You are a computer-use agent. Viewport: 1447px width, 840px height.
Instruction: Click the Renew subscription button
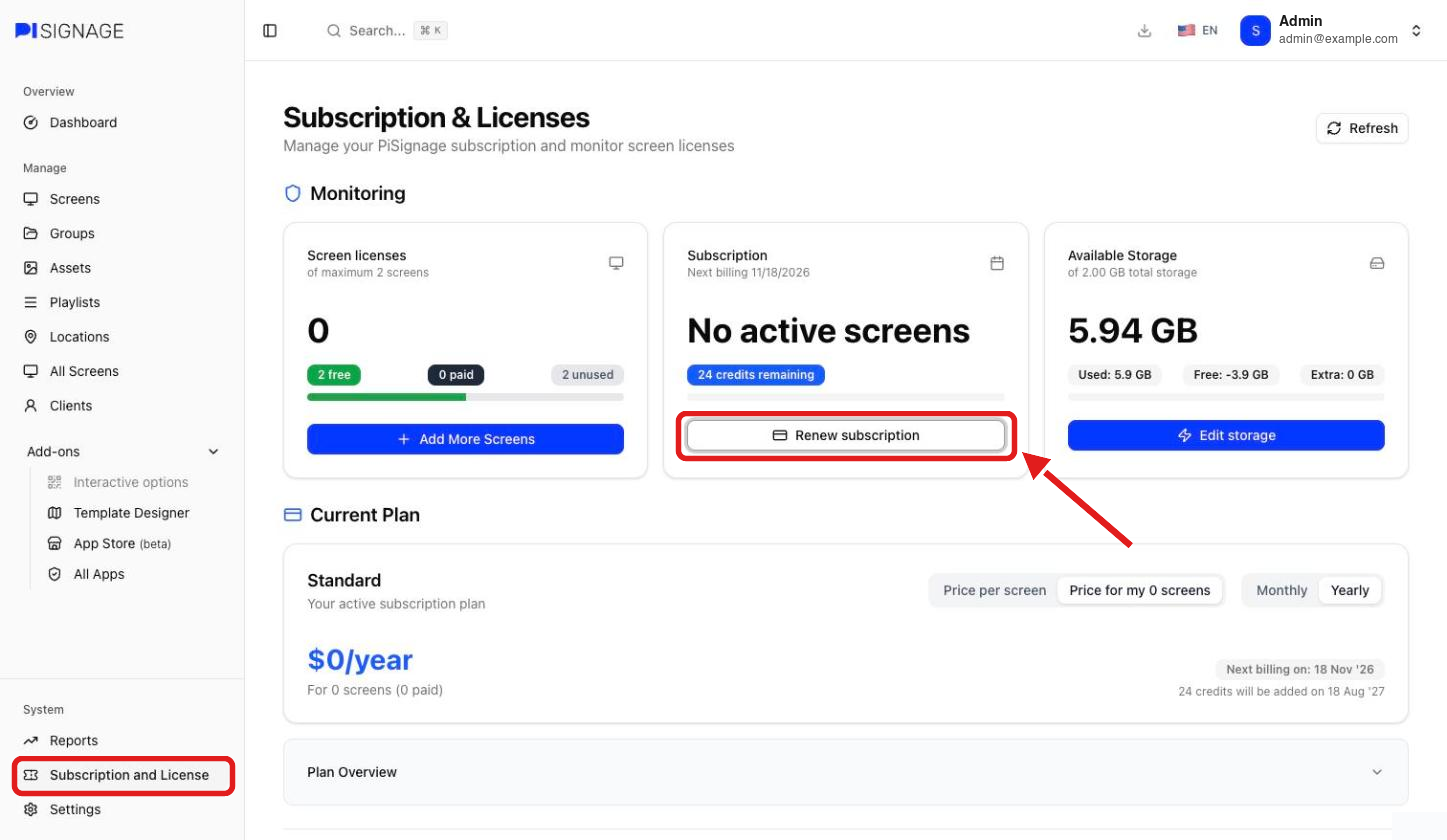(x=846, y=436)
